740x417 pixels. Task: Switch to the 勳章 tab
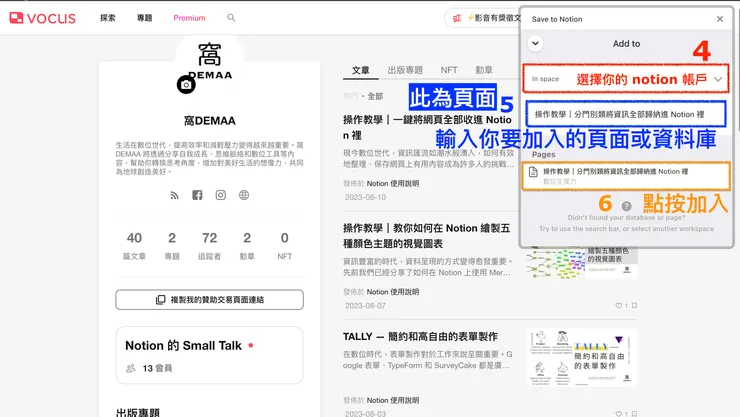point(484,70)
